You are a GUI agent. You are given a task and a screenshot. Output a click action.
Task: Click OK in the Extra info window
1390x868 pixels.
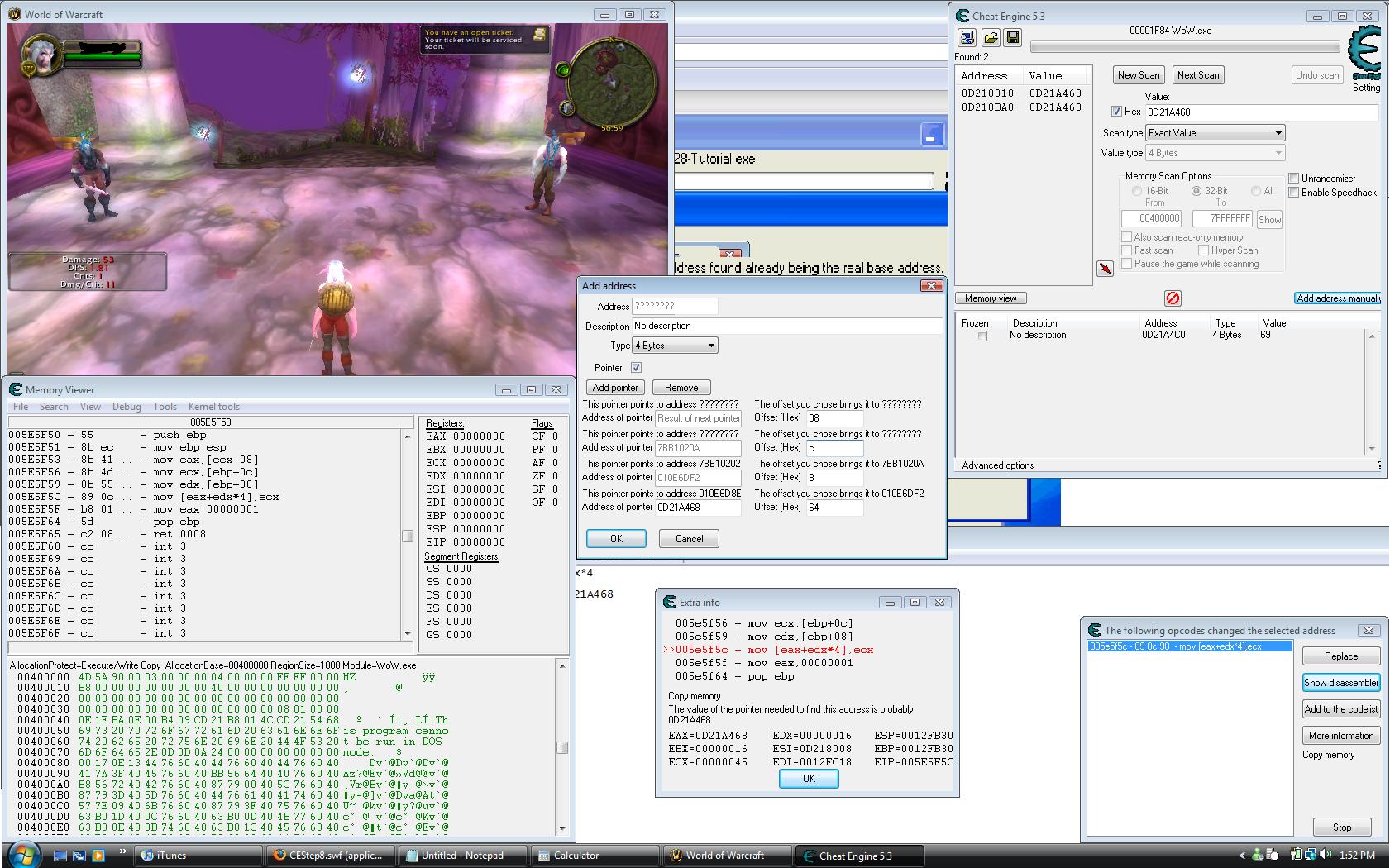pyautogui.click(x=809, y=779)
